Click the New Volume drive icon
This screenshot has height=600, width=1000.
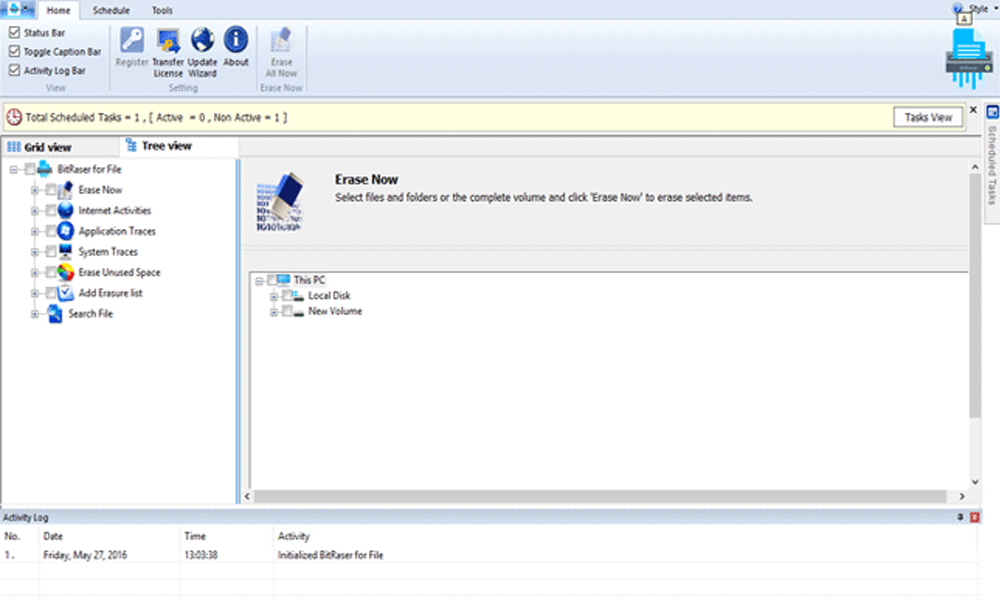[298, 311]
